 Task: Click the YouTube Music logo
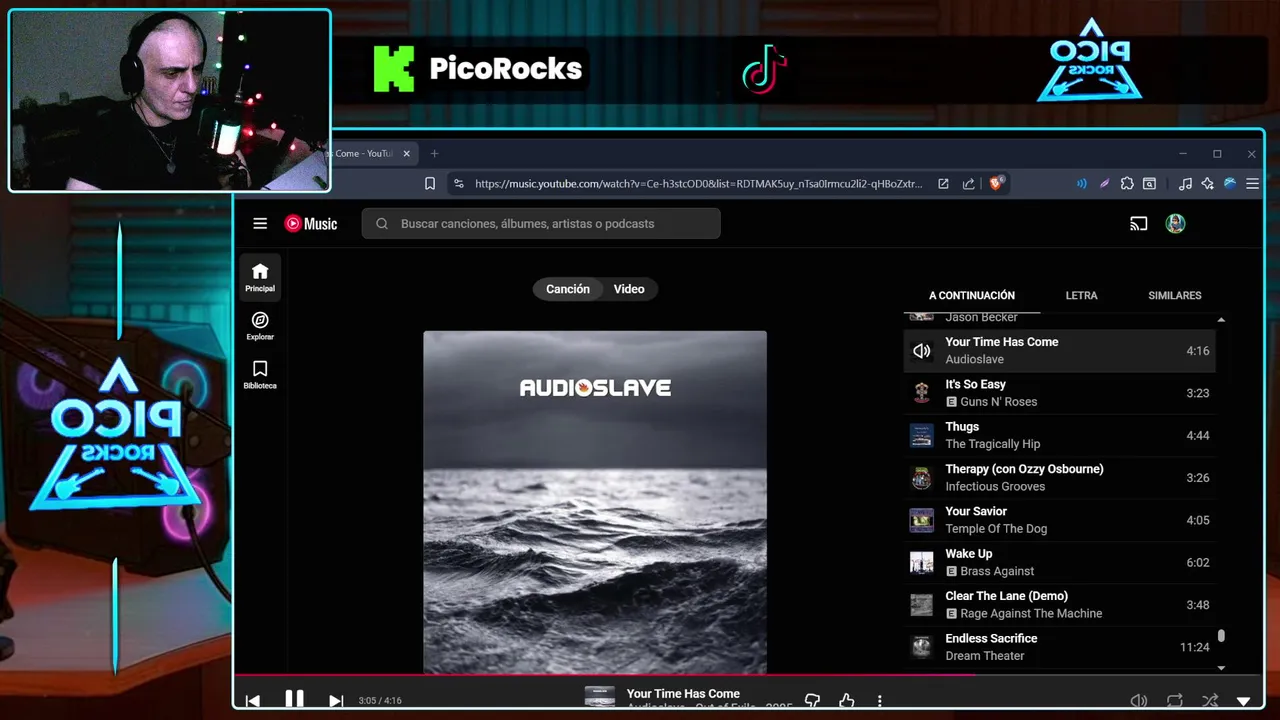[x=311, y=224]
